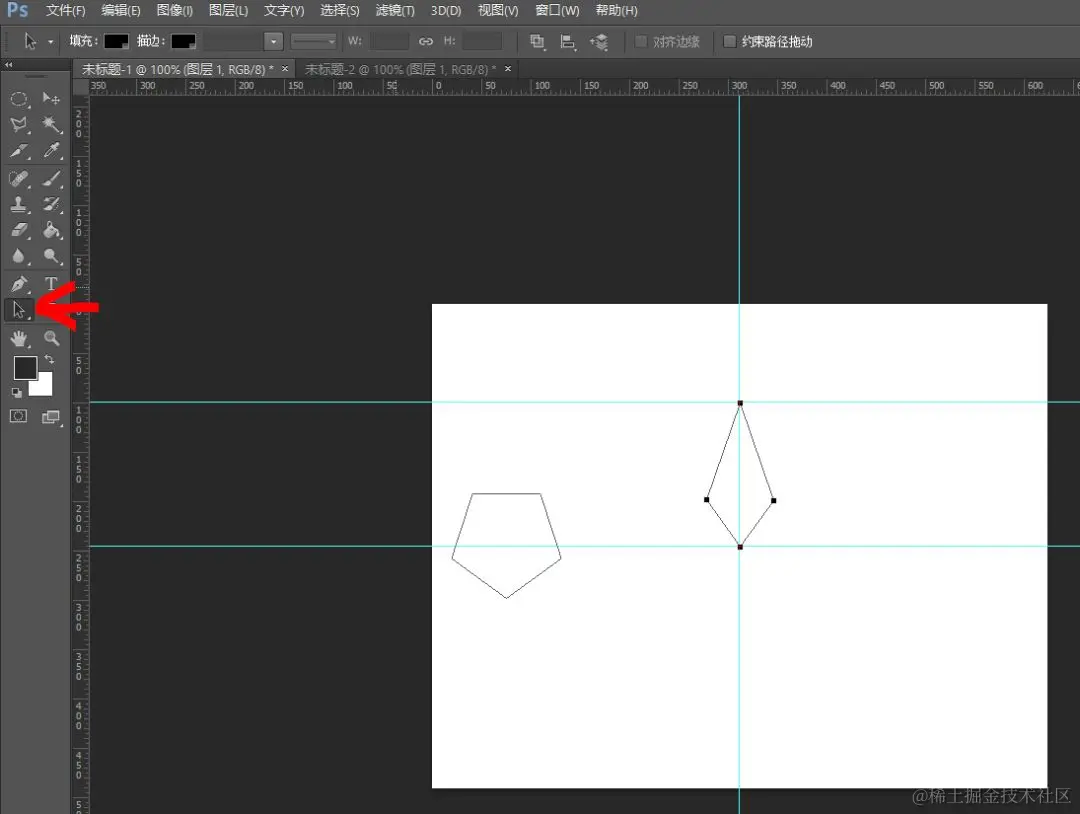Open the 编辑(E) menu
Viewport: 1080px width, 814px height.
pyautogui.click(x=121, y=10)
